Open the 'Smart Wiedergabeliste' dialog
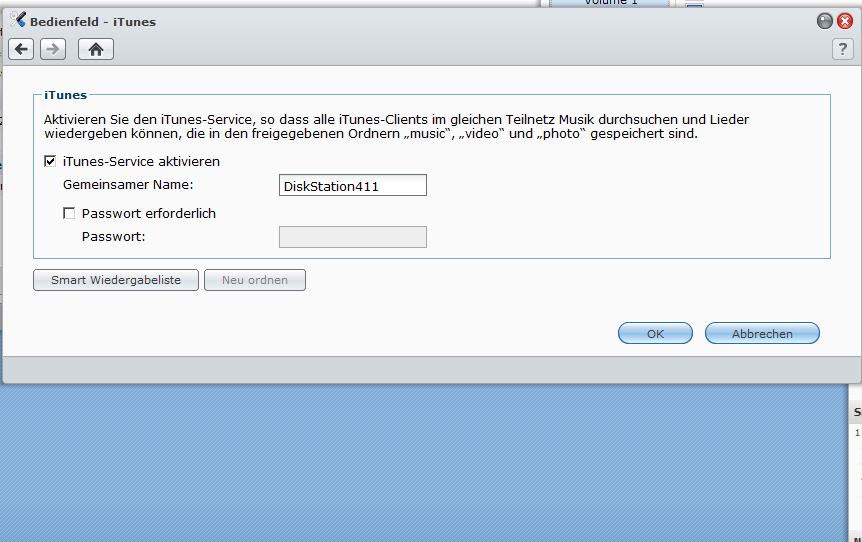 coord(116,280)
